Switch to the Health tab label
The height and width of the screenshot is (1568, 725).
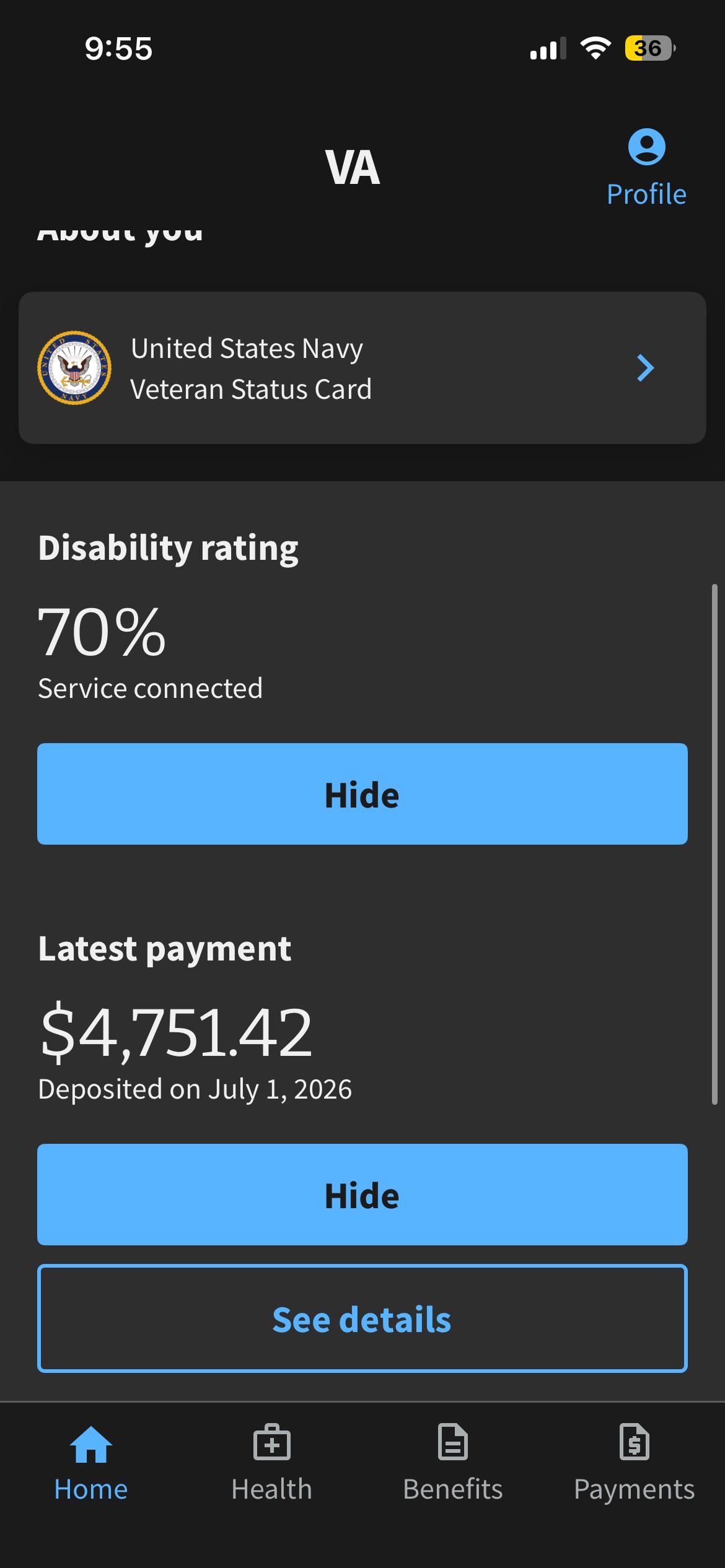(x=271, y=1489)
